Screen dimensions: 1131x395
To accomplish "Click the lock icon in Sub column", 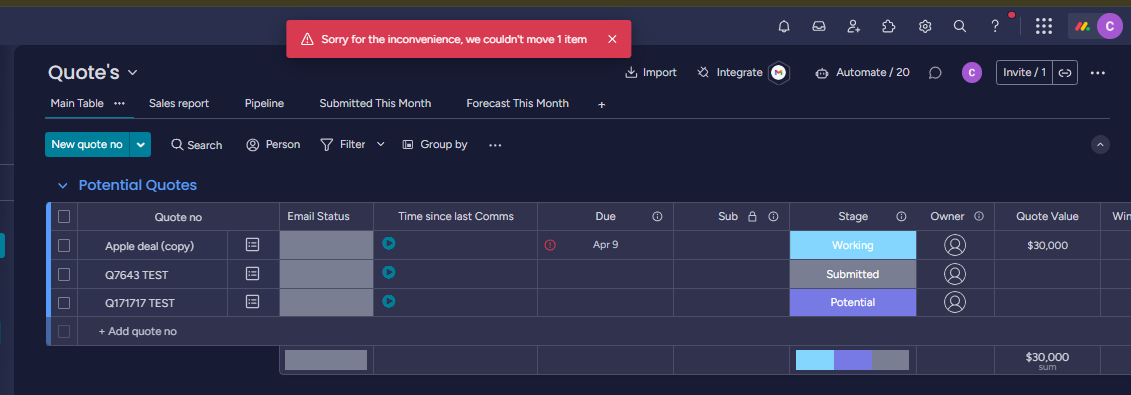I will point(752,216).
